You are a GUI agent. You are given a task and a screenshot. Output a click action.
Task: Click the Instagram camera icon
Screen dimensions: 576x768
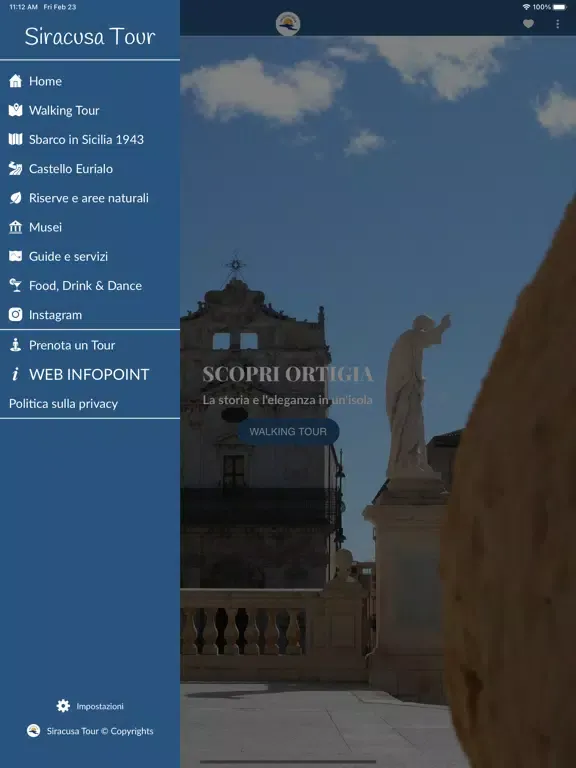(16, 314)
